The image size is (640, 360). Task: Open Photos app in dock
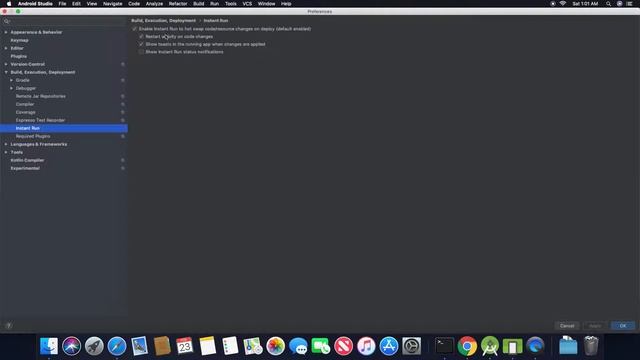click(x=276, y=346)
